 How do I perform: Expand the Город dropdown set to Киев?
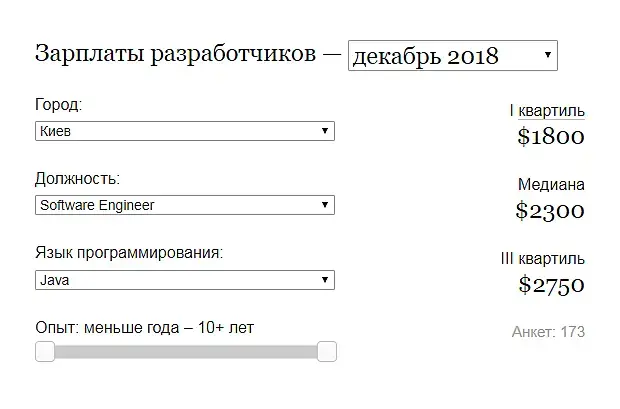tap(184, 131)
